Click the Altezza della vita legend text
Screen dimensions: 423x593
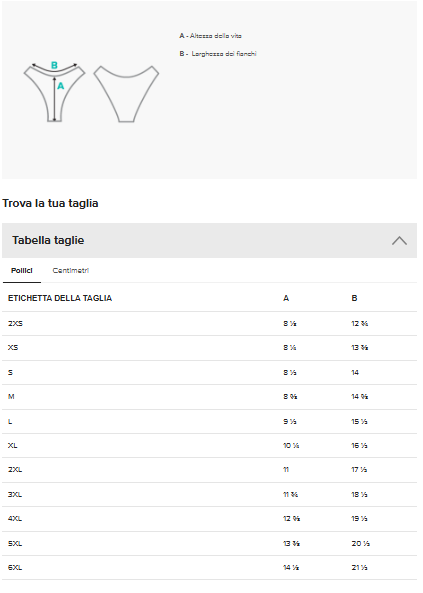coord(213,36)
